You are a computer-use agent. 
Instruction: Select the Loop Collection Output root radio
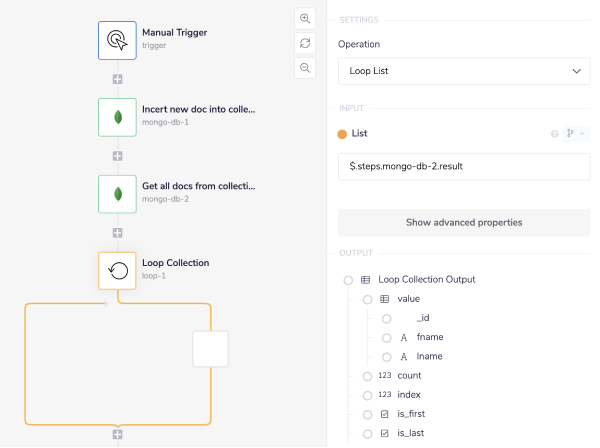click(349, 280)
